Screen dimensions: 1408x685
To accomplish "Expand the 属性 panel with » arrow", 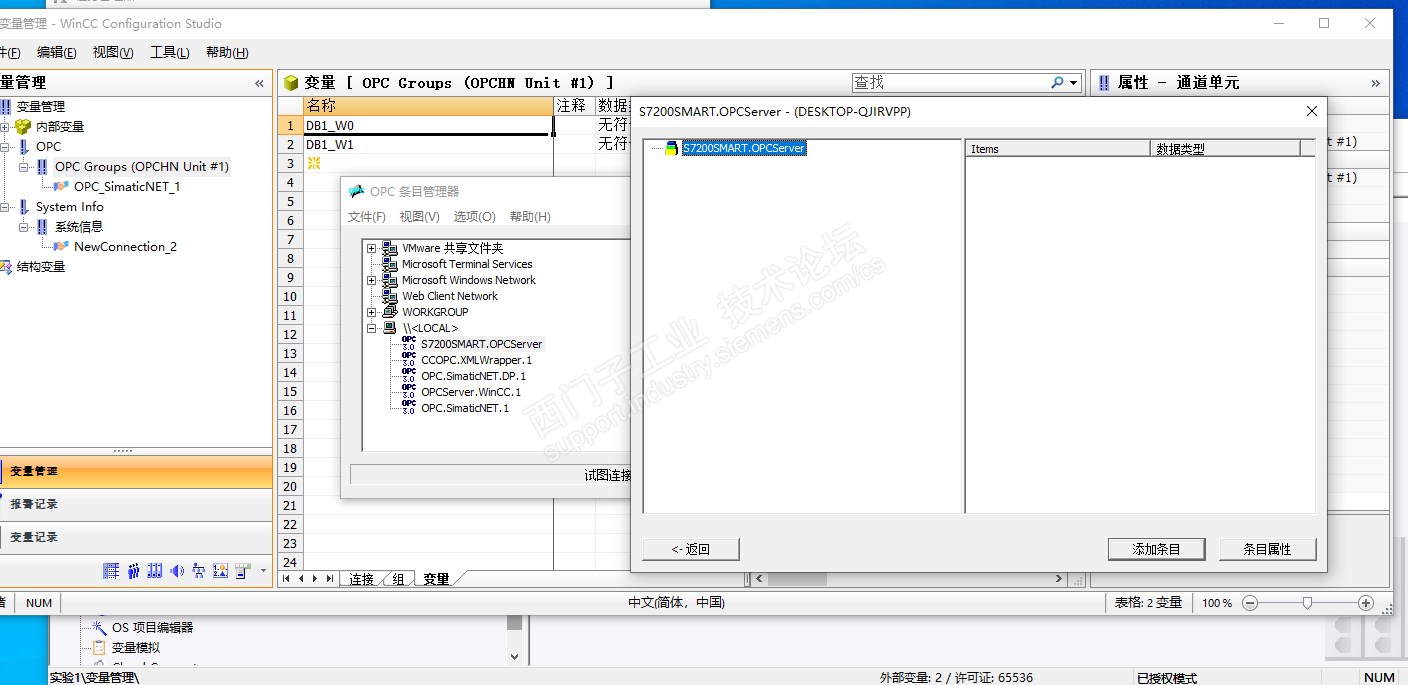I will tap(1375, 83).
